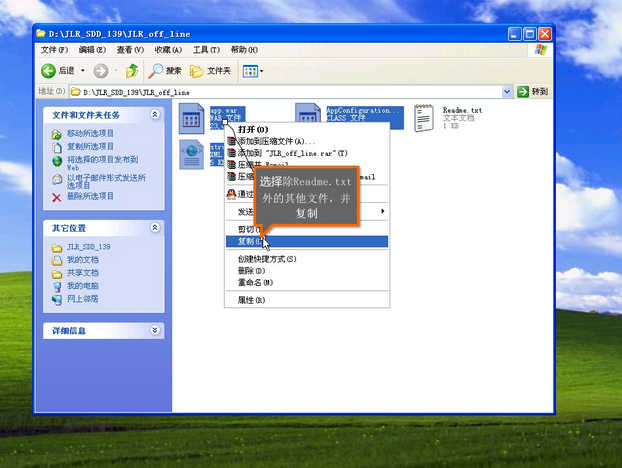The height and width of the screenshot is (468, 622).
Task: Open the 收藏(A) menu
Action: pos(168,50)
